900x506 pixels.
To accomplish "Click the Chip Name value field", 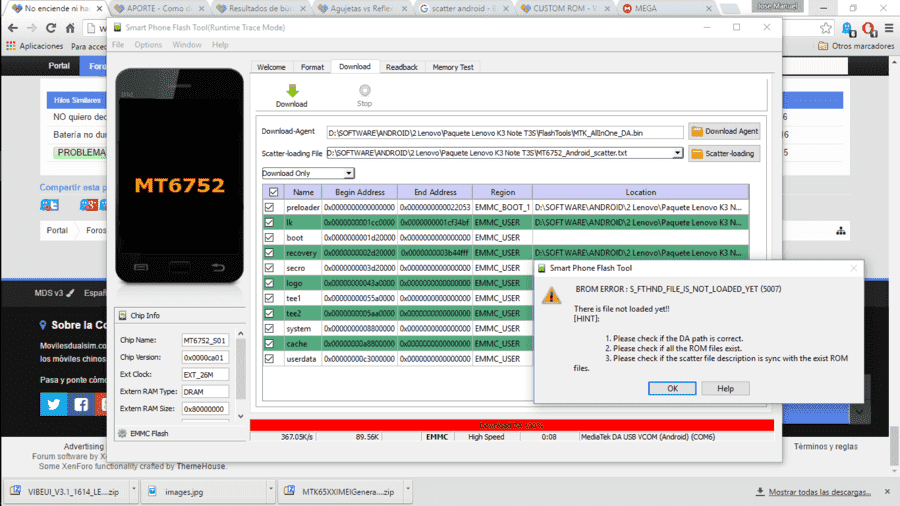I will coord(205,340).
